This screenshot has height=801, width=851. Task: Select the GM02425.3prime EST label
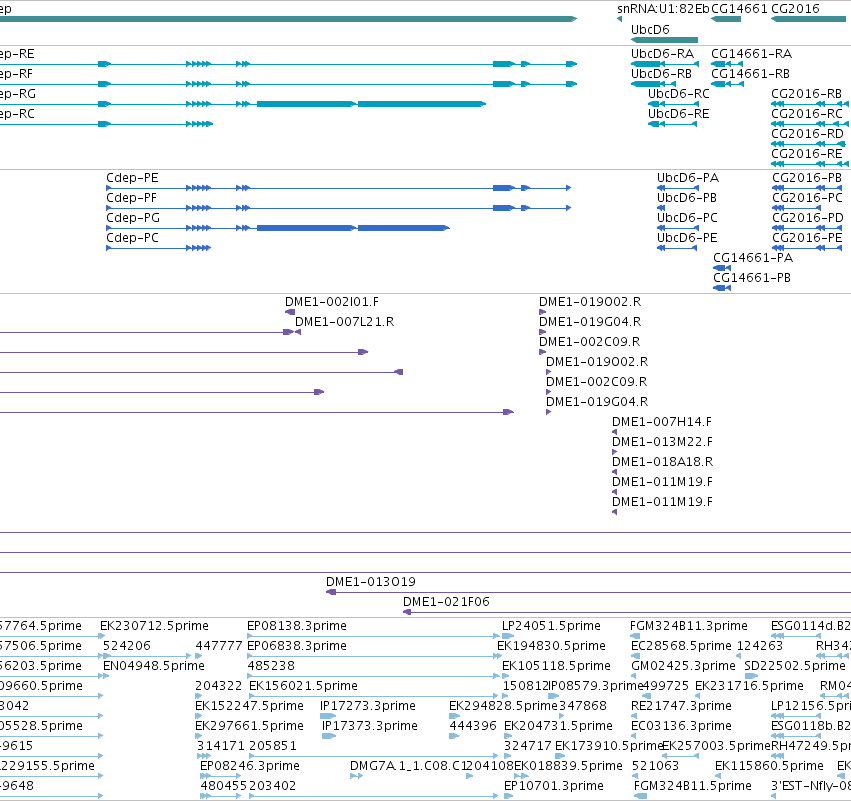tap(683, 666)
